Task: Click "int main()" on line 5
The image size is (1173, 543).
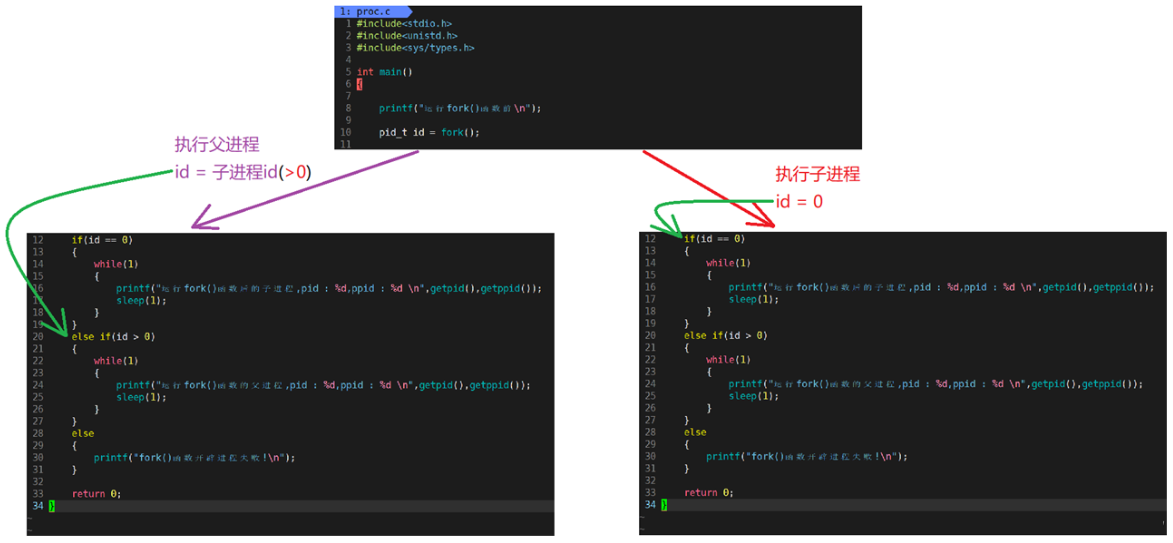Action: [385, 72]
